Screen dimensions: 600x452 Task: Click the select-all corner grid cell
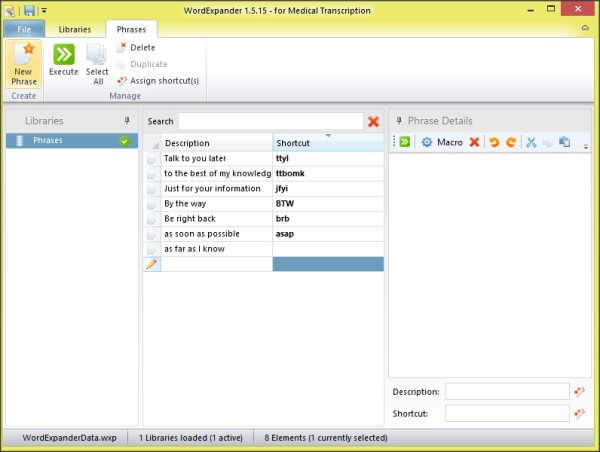pyautogui.click(x=152, y=143)
